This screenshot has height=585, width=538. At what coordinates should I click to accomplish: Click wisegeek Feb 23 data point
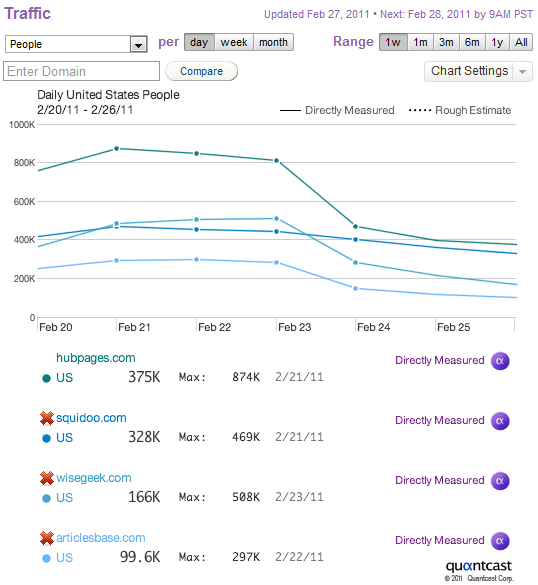[276, 219]
